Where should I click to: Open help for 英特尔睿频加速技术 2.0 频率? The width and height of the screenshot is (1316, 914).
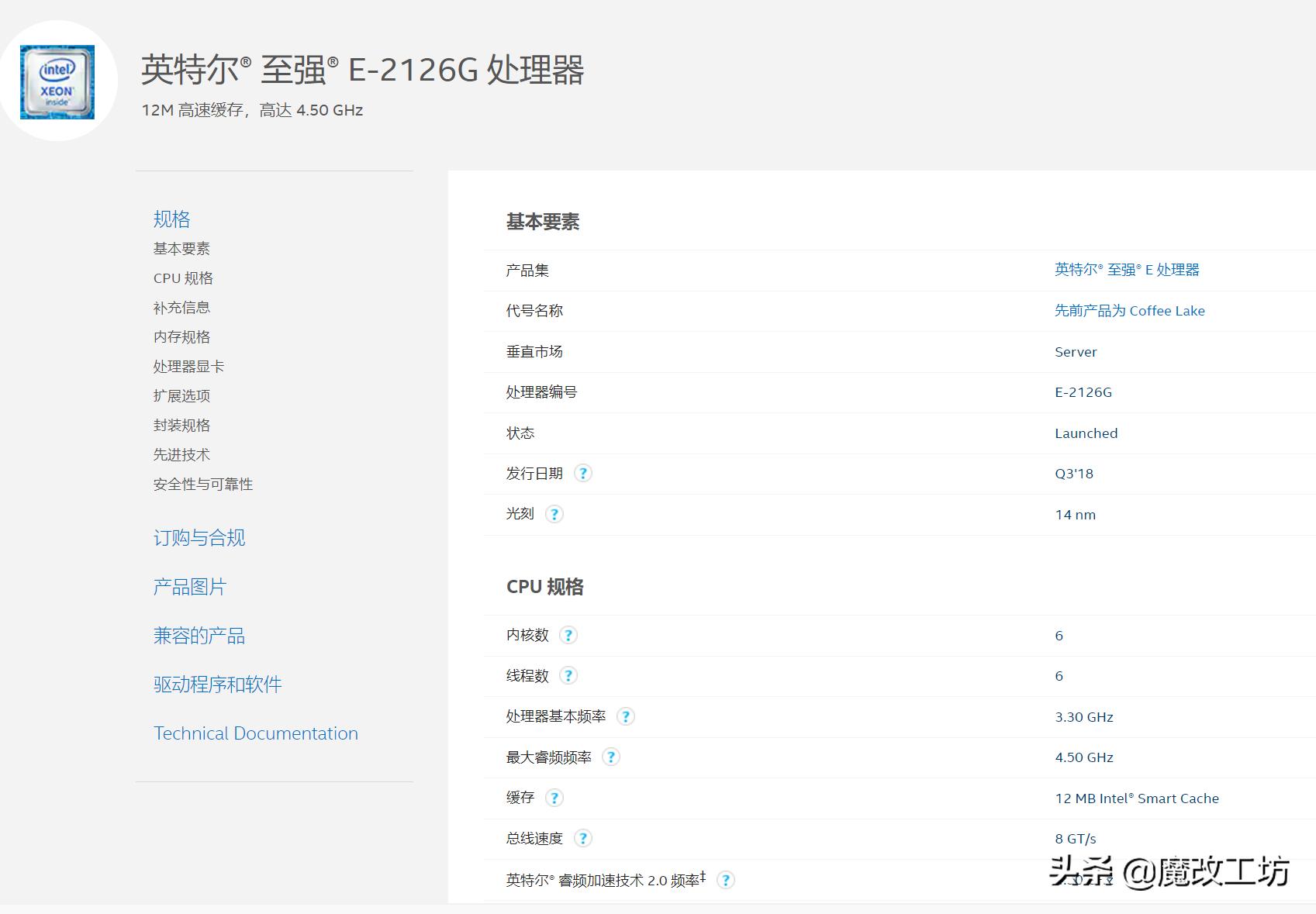pyautogui.click(x=726, y=880)
